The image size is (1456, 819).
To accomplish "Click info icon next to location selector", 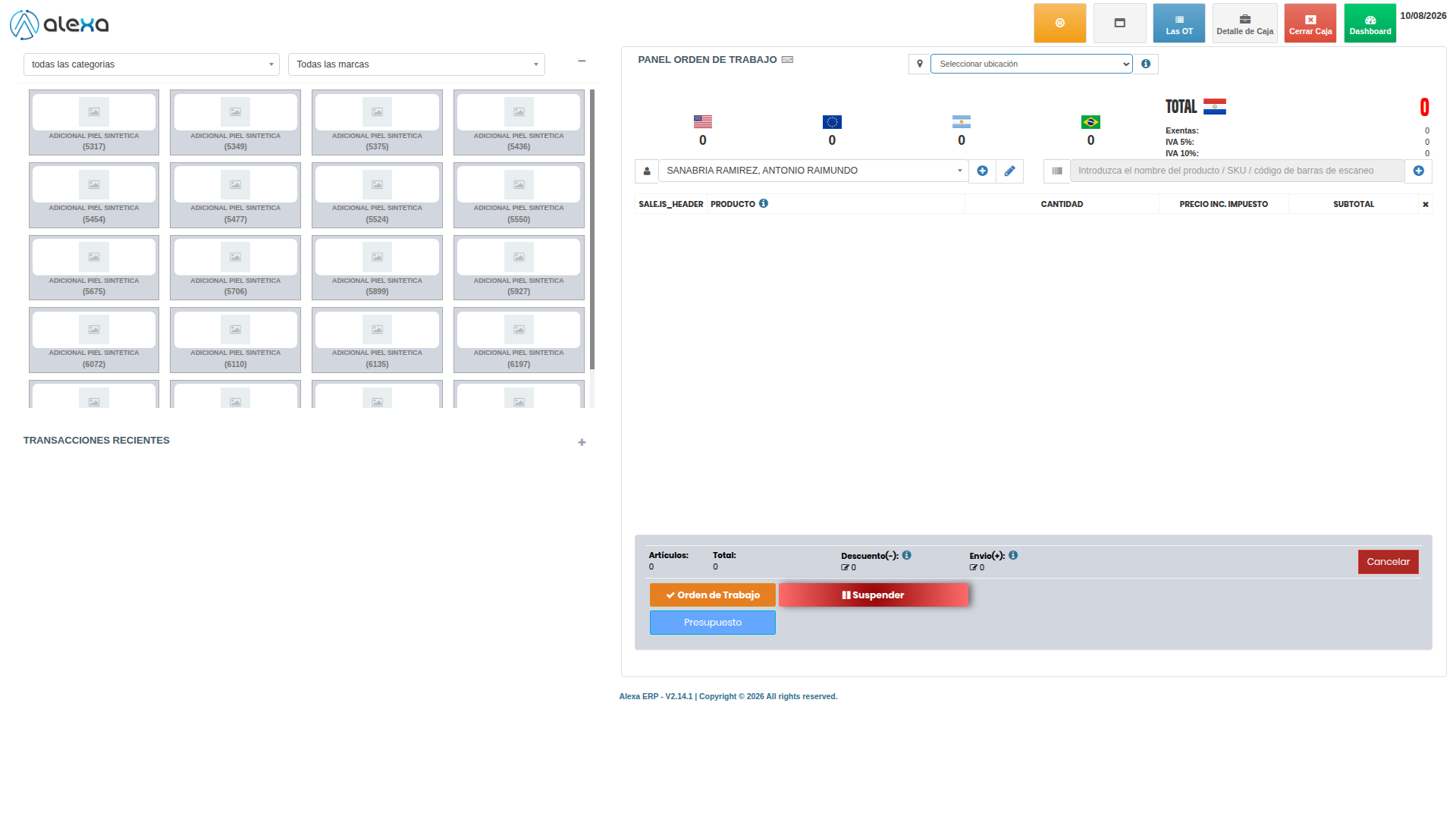I will [x=1146, y=64].
